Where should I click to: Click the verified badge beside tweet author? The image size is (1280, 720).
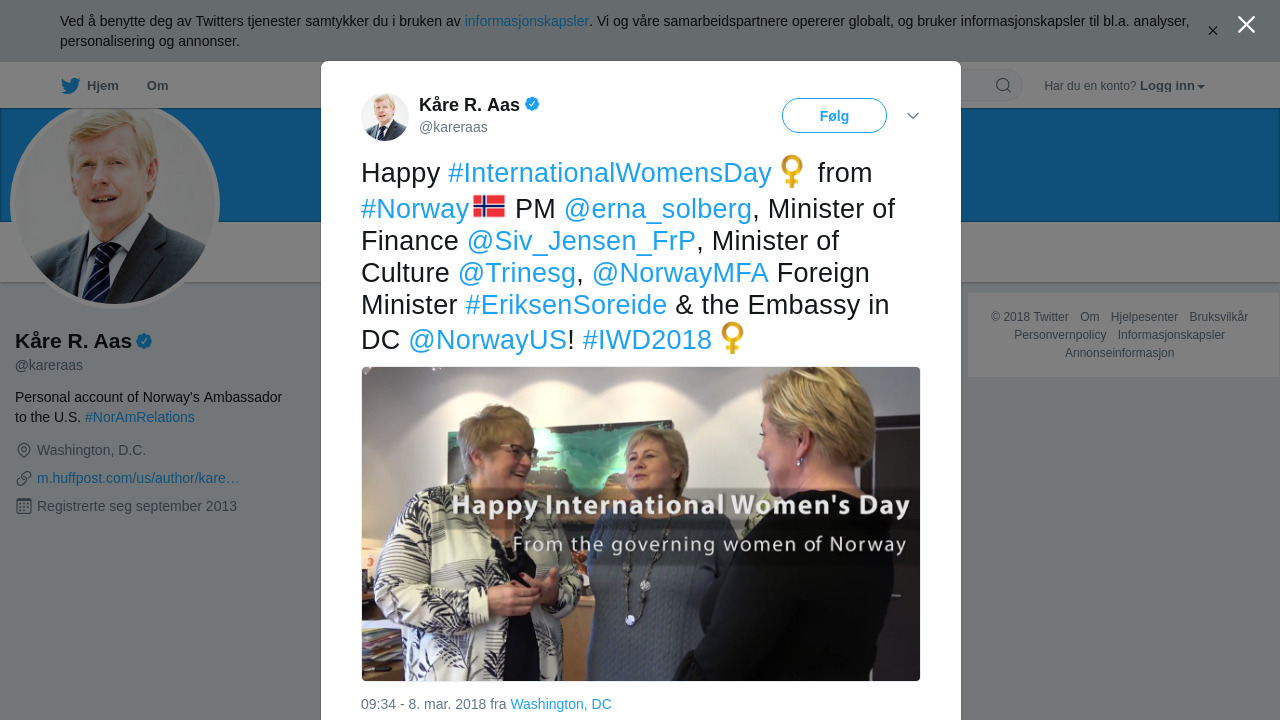532,104
